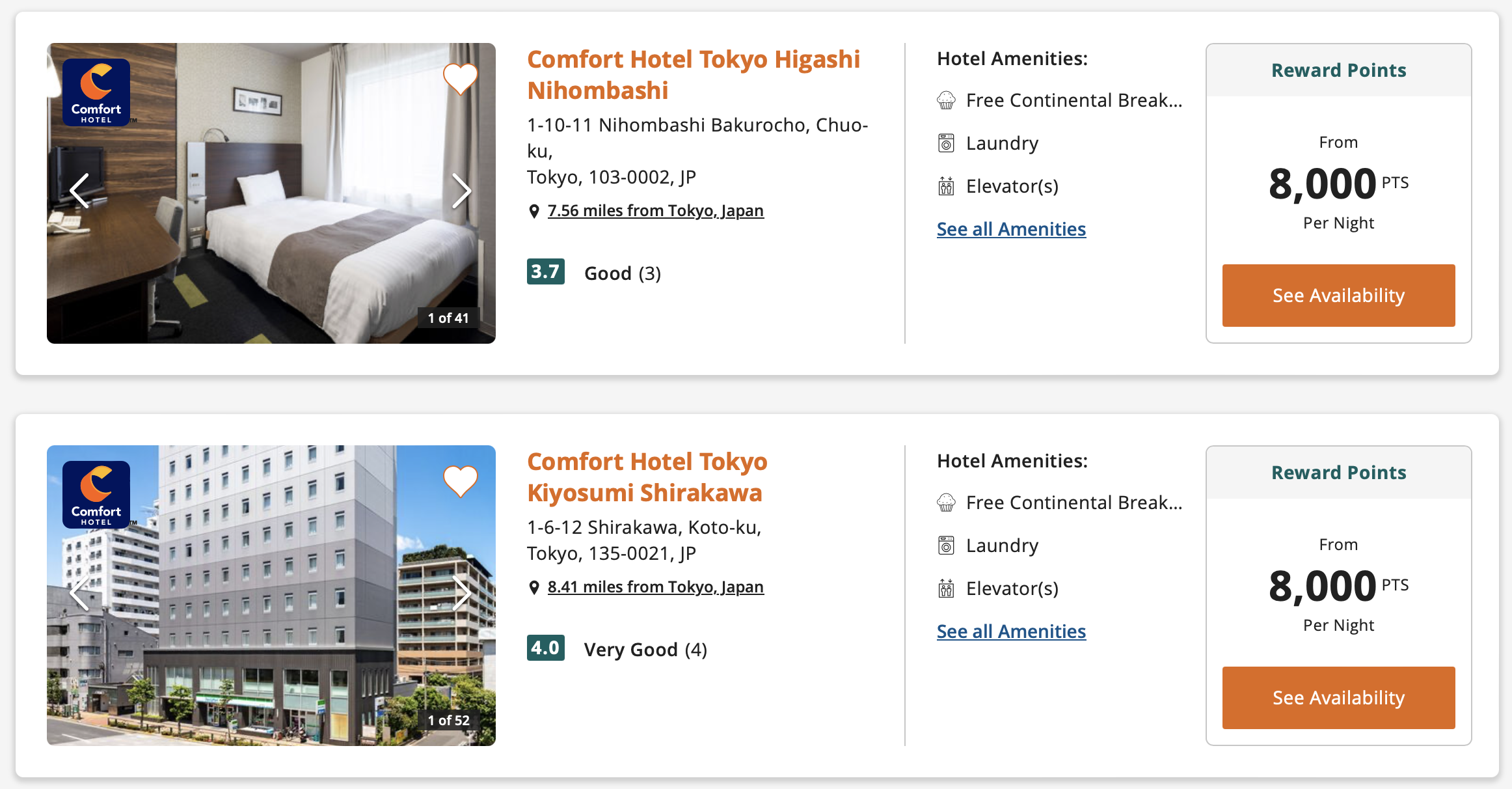Click laundry icon for Higashi Nihombashi hotel
This screenshot has width=1512, height=789.
pyautogui.click(x=946, y=143)
